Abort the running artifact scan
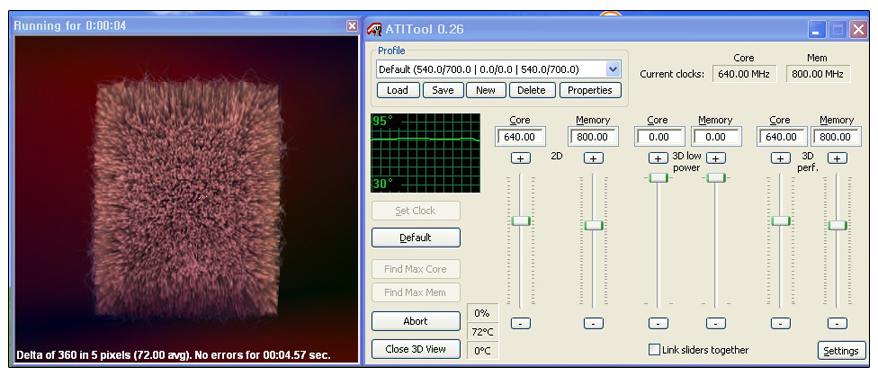Screen dimensions: 878x375 pyautogui.click(x=415, y=321)
